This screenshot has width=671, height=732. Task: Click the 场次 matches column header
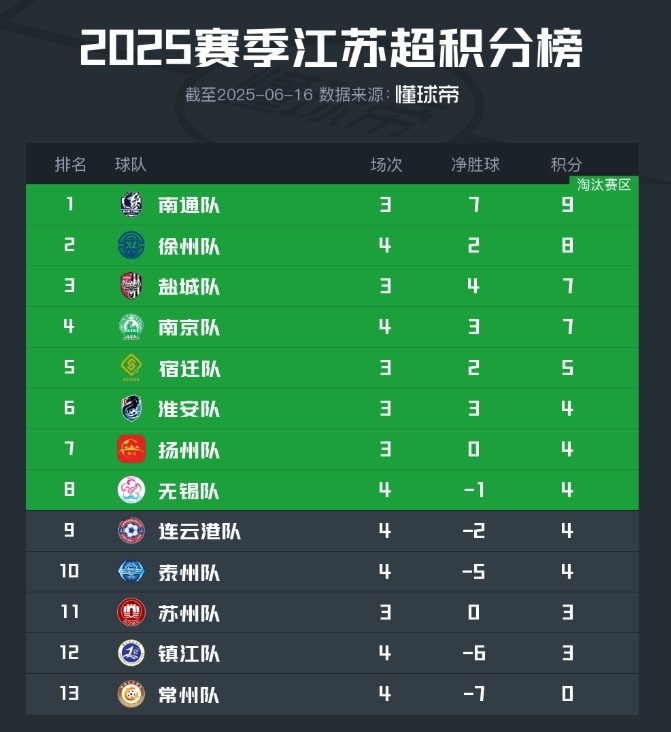point(386,164)
